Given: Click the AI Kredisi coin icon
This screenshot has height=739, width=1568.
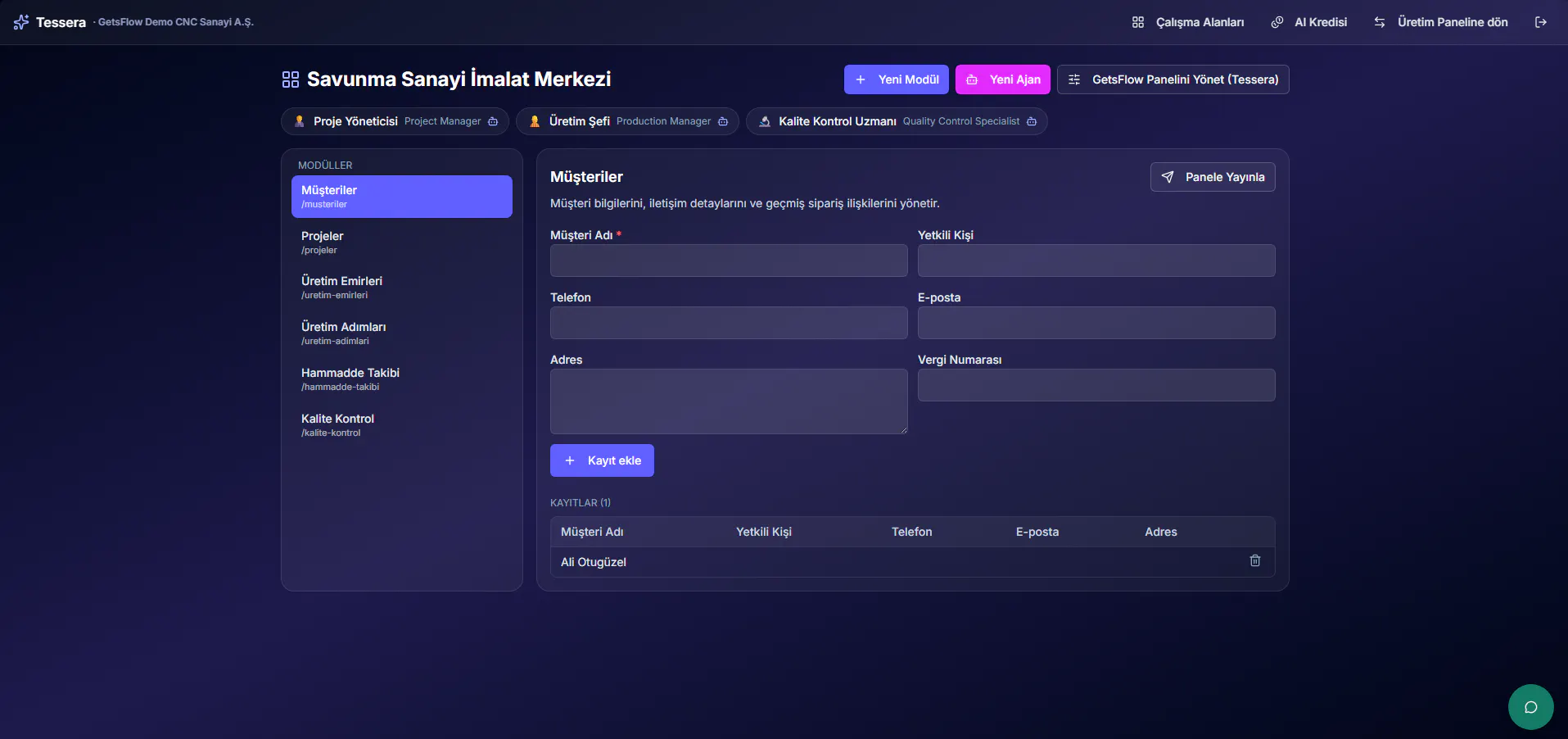Looking at the screenshot, I should [1277, 22].
